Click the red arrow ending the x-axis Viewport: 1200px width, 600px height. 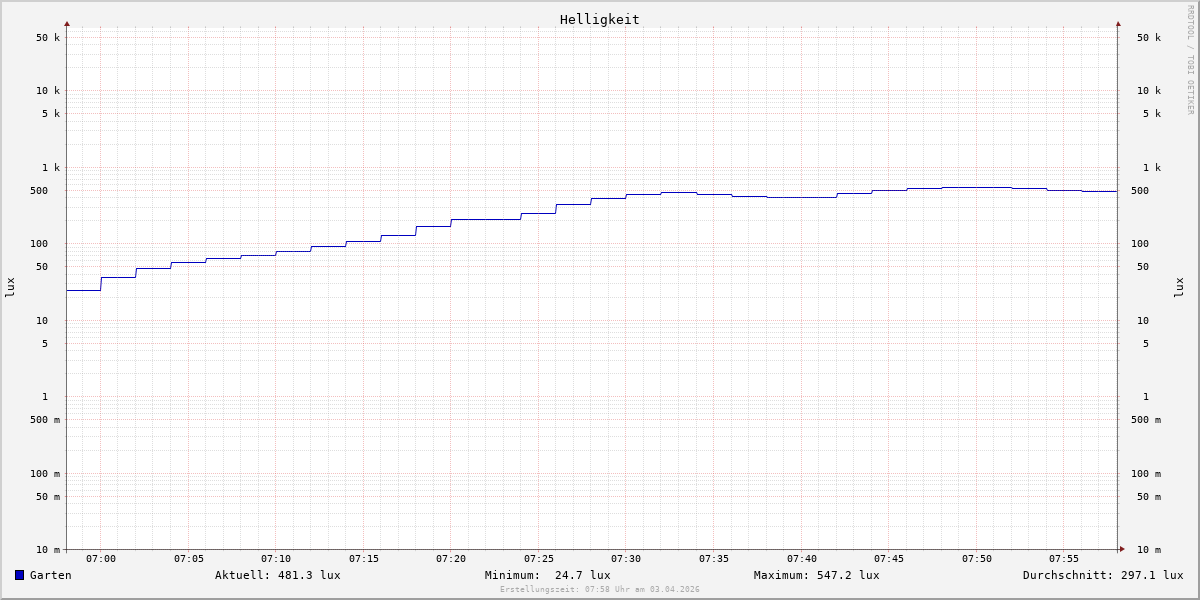point(1122,549)
